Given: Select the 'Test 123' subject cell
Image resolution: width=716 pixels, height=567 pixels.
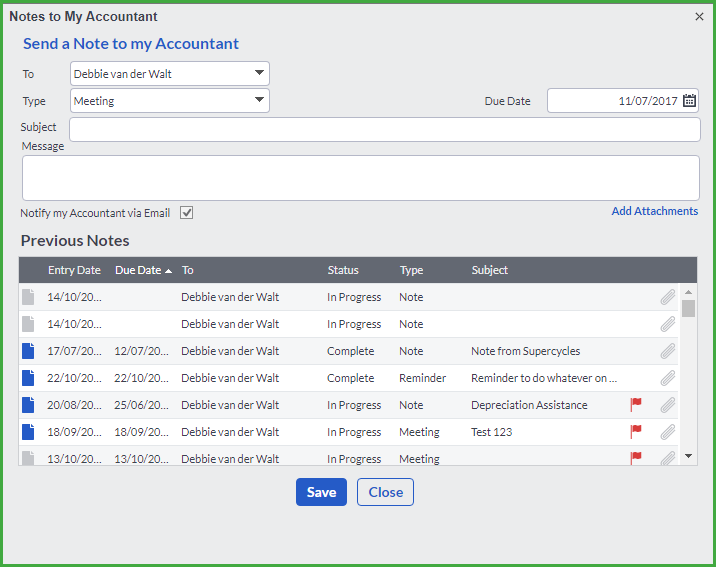Looking at the screenshot, I should pyautogui.click(x=492, y=431).
